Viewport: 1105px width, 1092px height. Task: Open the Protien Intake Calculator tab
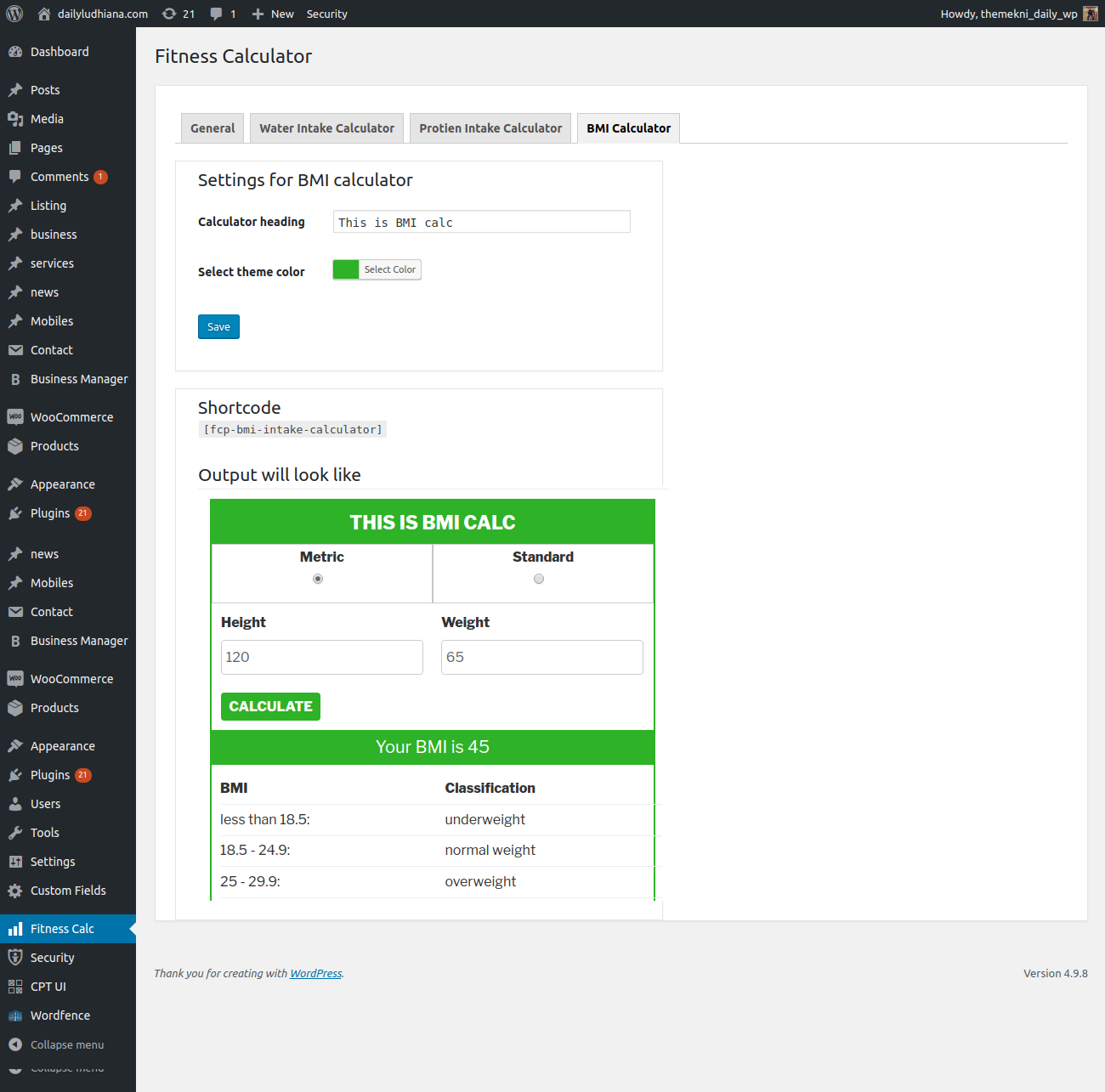490,128
